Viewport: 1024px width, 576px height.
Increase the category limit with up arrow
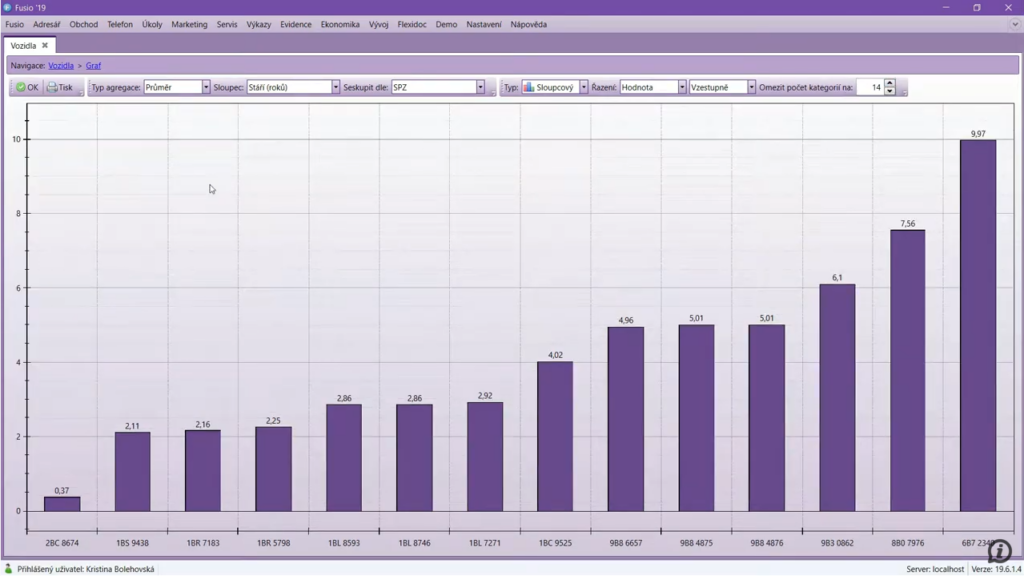click(x=890, y=84)
